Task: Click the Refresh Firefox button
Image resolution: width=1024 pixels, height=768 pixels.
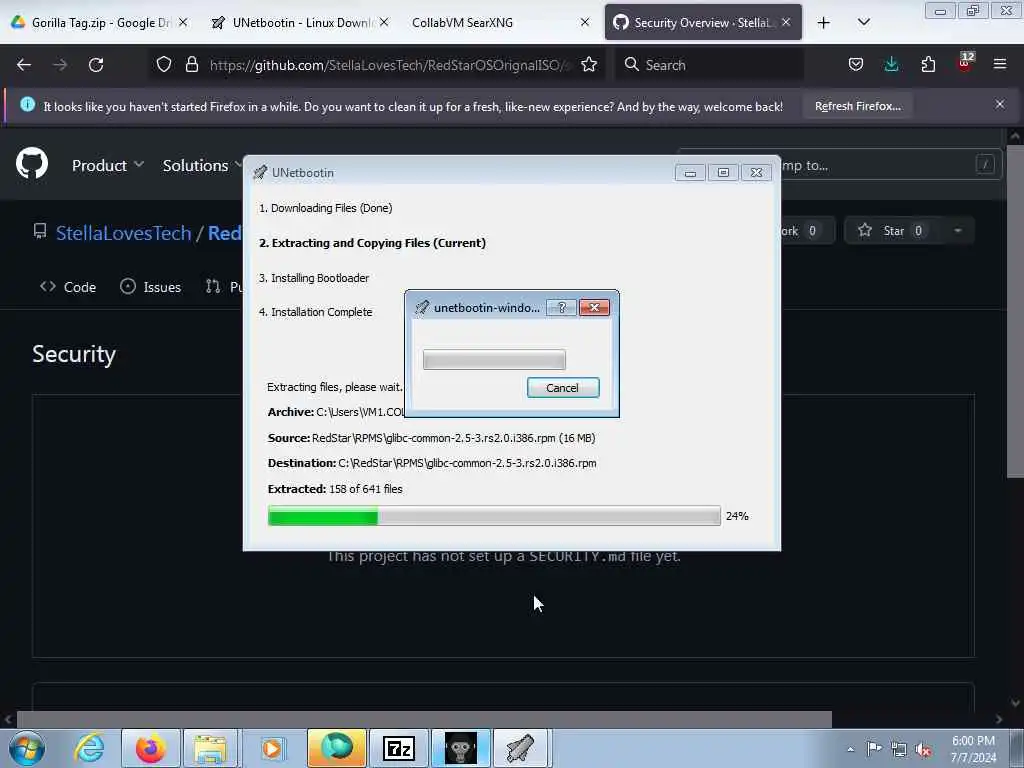Action: point(857,106)
